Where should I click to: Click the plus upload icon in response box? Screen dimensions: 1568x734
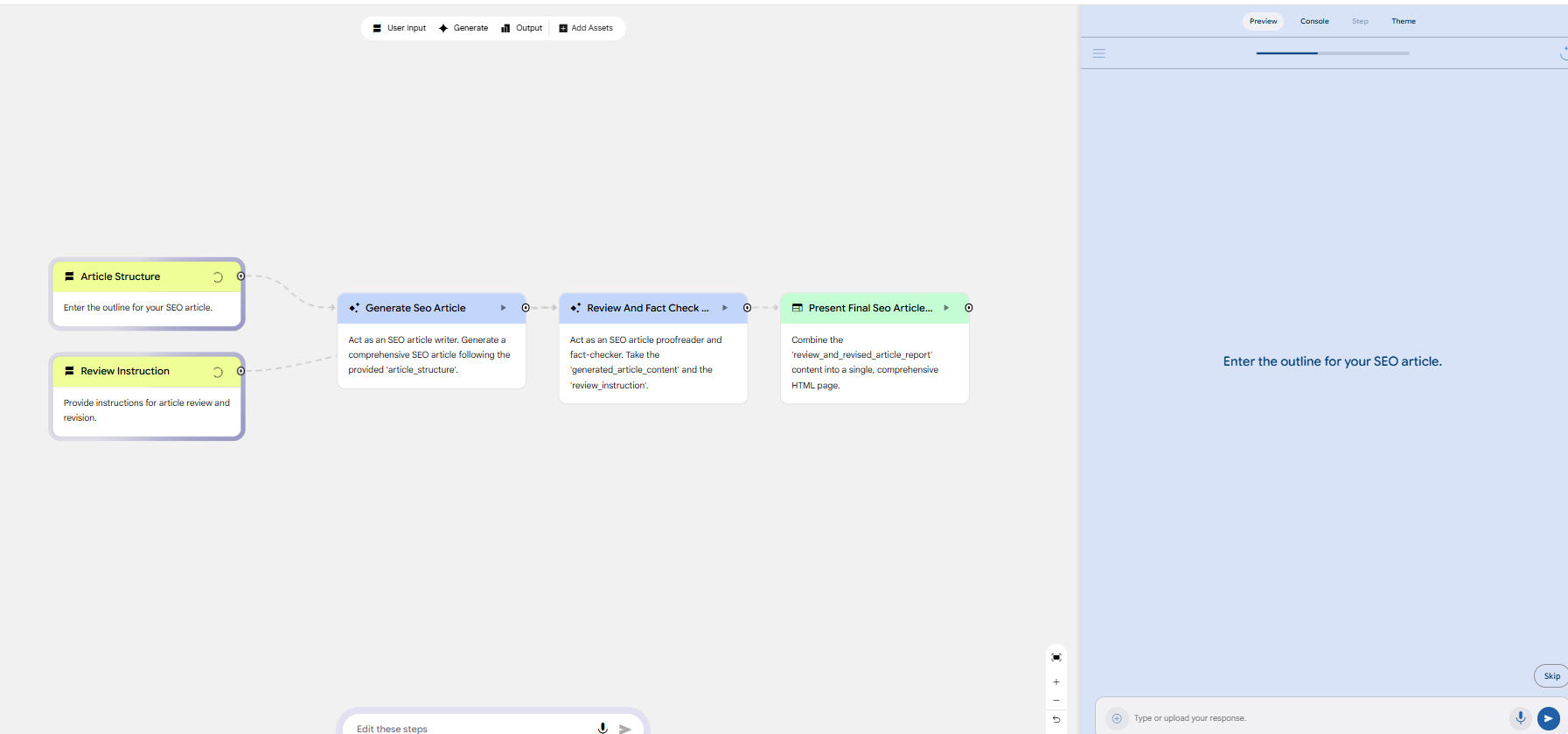[x=1117, y=718]
